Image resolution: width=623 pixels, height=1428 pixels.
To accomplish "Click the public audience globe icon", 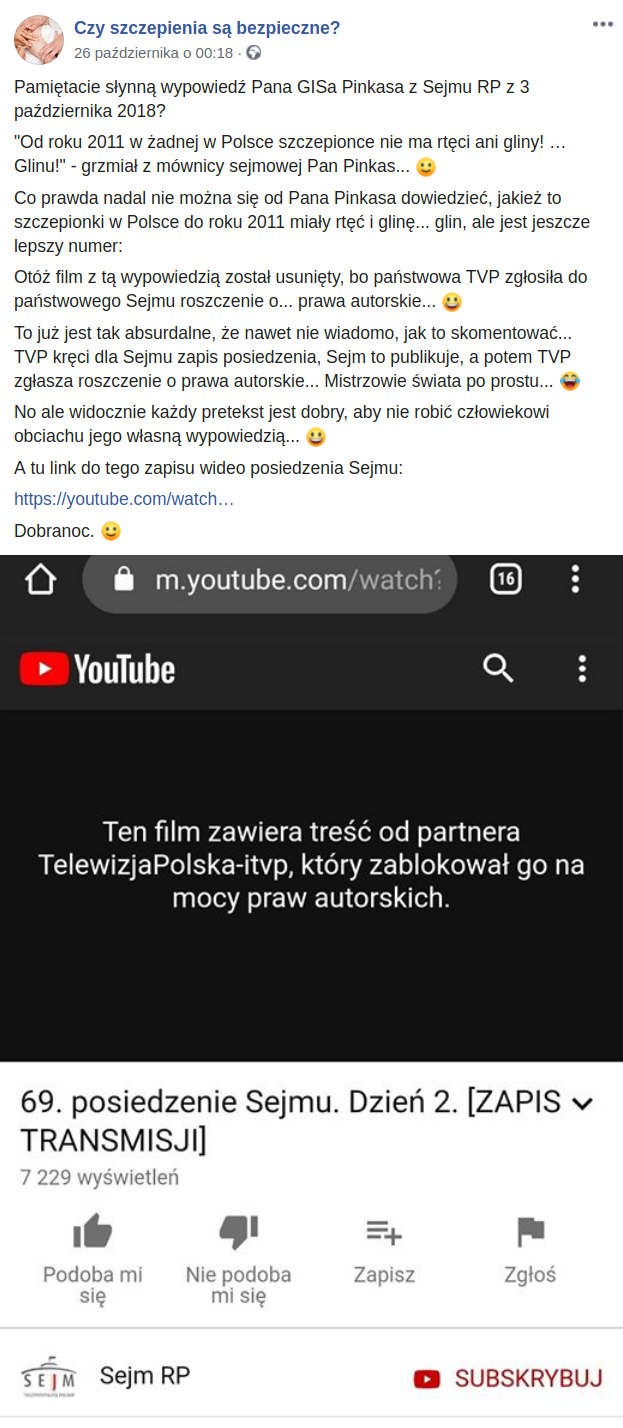I will (253, 52).
